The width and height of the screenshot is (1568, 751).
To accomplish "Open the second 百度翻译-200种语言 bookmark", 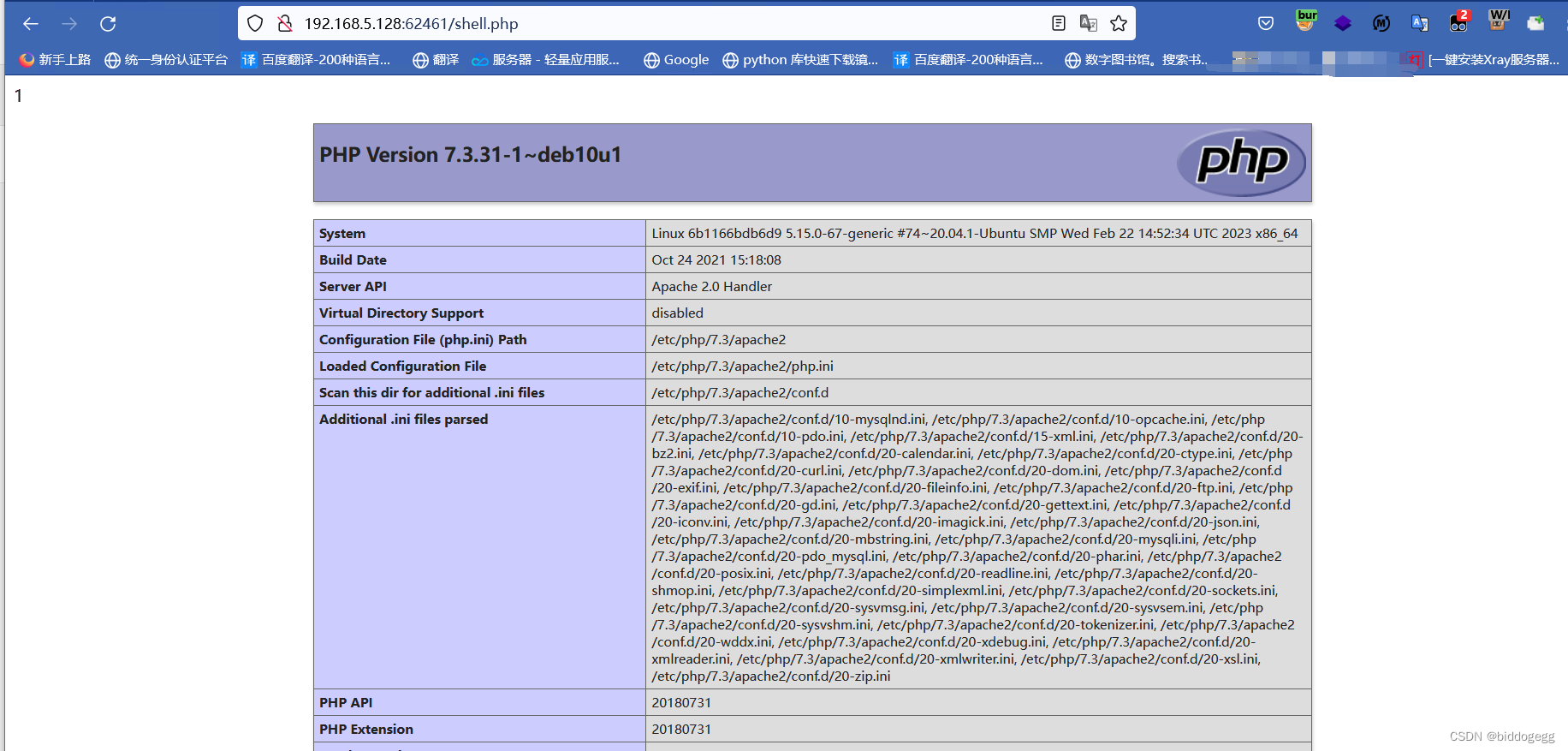I will pos(968,60).
